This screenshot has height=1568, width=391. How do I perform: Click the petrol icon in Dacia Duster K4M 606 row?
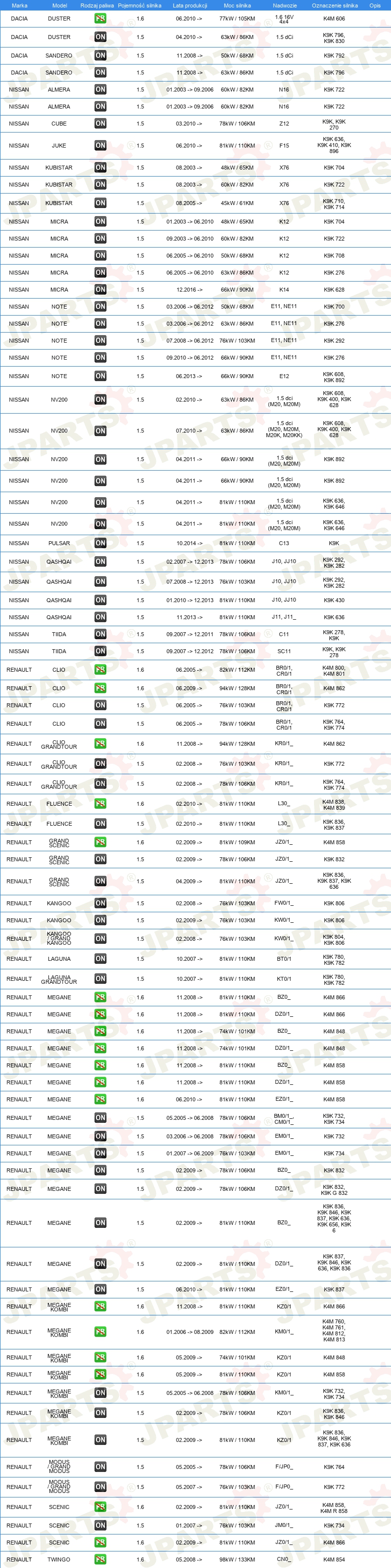(x=100, y=19)
